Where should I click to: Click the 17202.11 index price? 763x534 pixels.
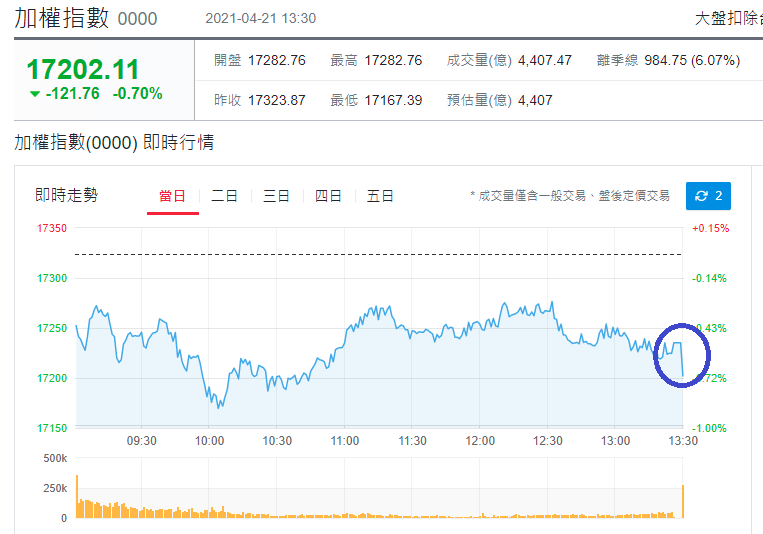[x=83, y=69]
